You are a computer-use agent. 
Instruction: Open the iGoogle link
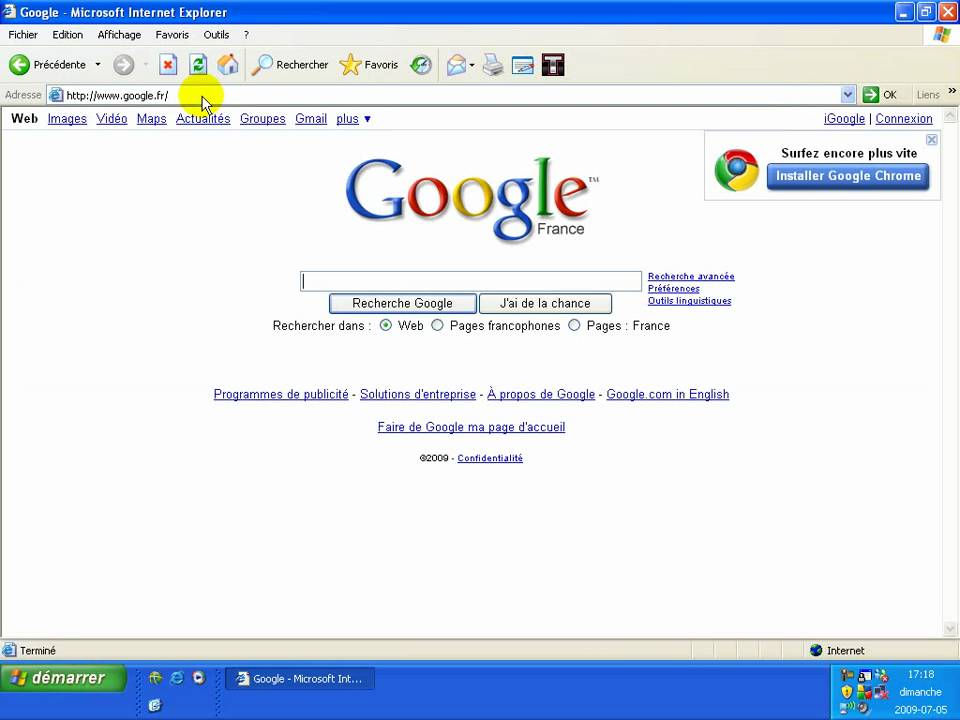tap(844, 119)
